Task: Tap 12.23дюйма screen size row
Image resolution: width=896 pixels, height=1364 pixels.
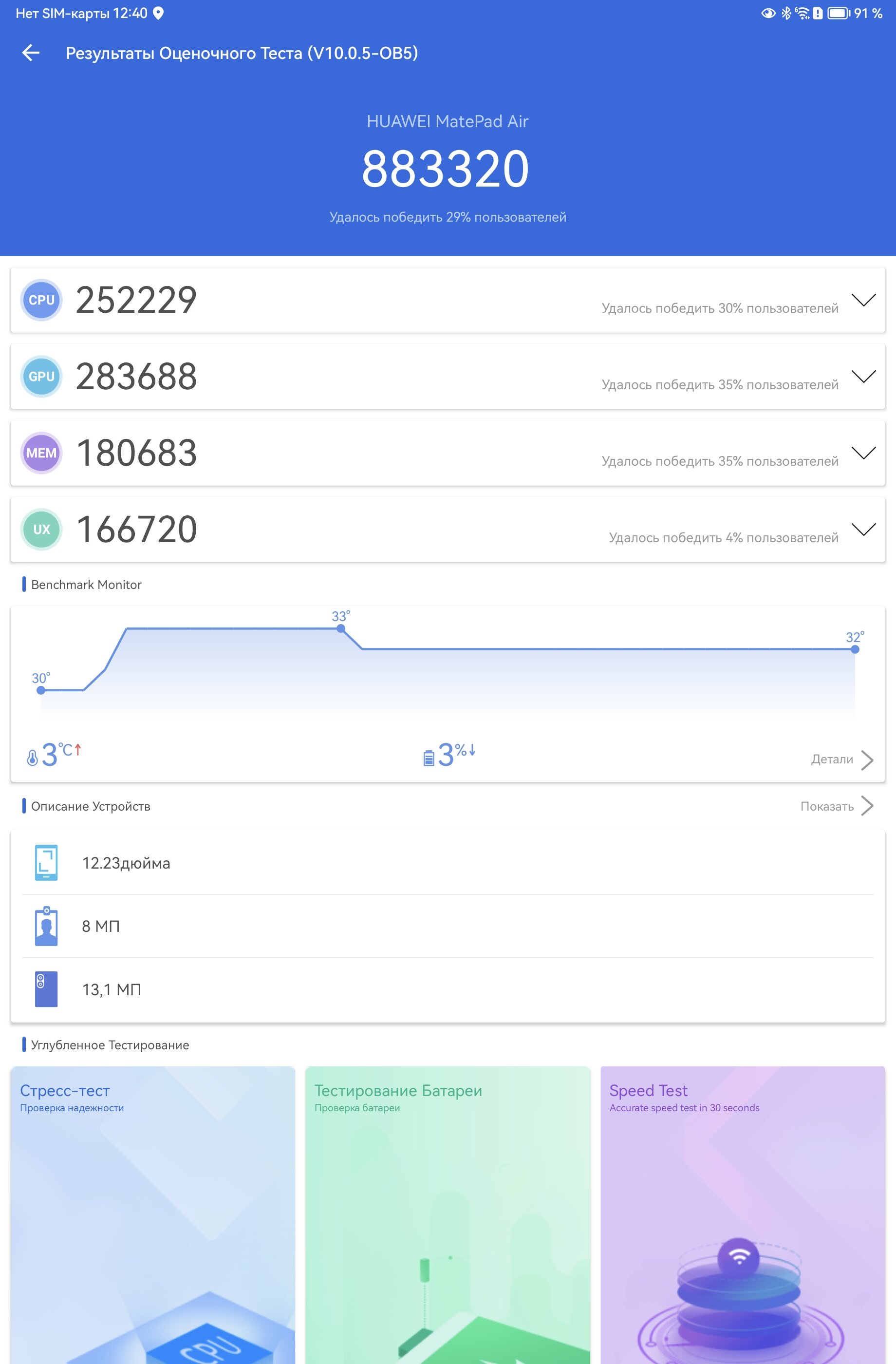Action: [448, 863]
